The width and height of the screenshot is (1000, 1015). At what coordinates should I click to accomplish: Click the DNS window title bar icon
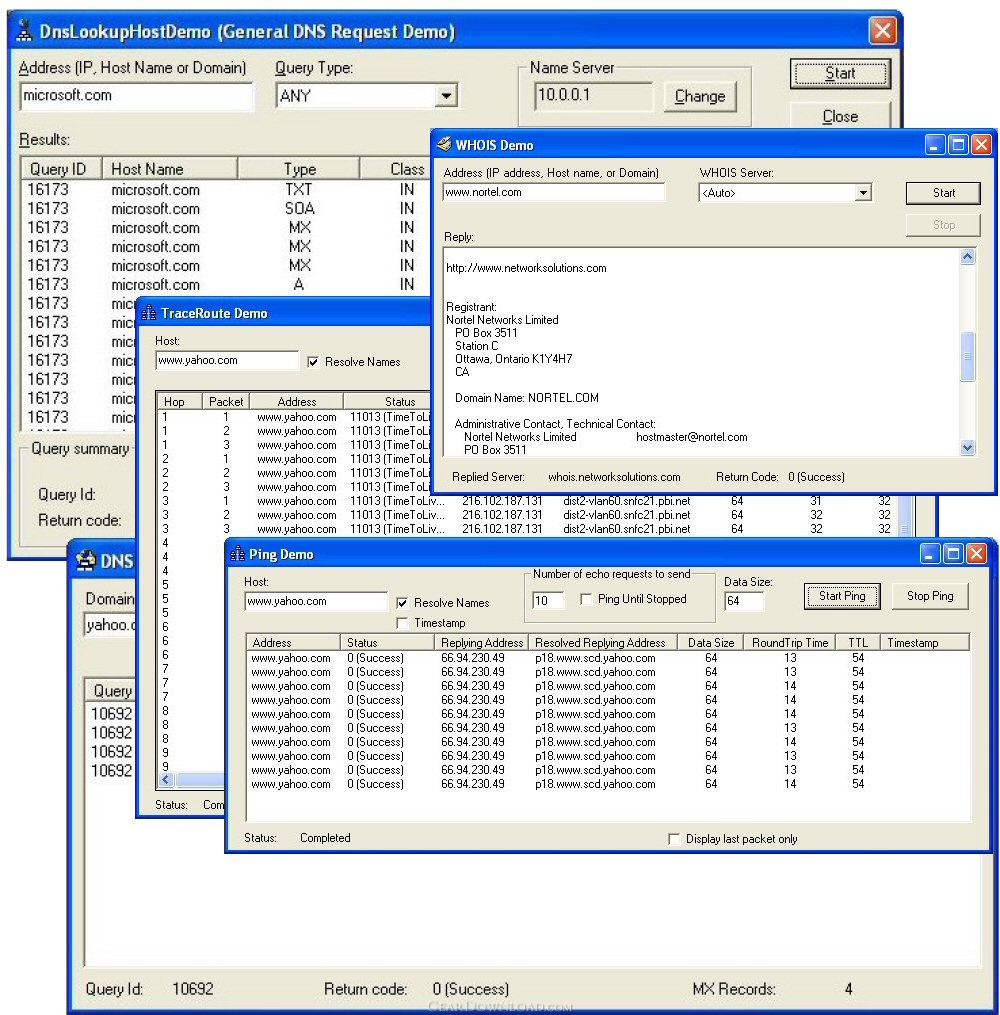[x=85, y=561]
